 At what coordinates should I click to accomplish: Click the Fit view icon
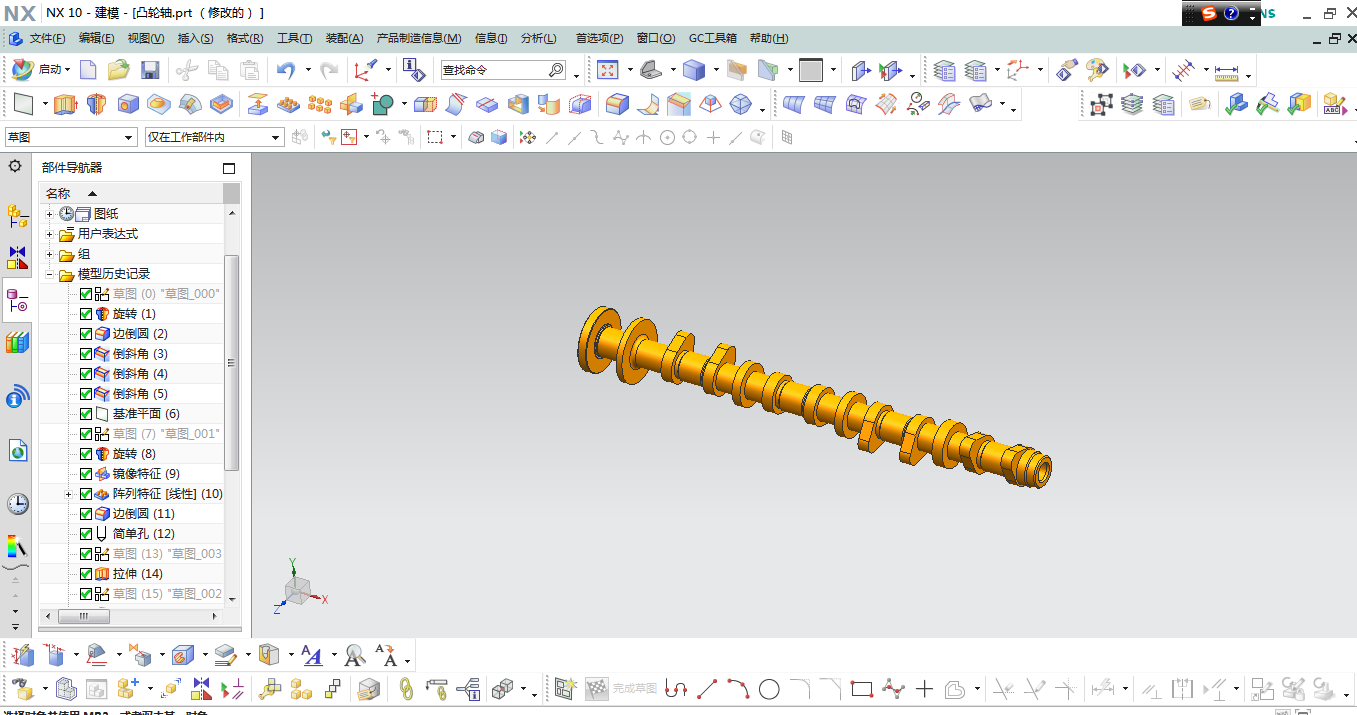coord(608,70)
